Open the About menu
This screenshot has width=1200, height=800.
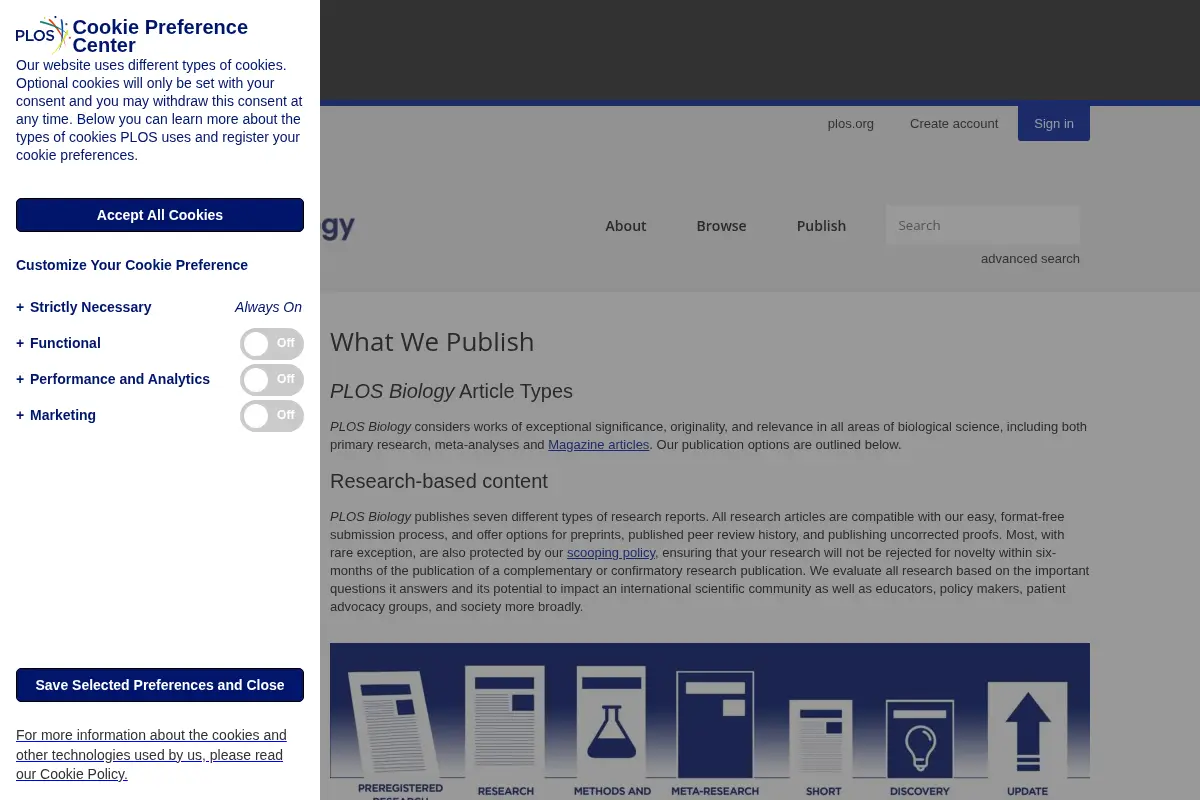(626, 226)
